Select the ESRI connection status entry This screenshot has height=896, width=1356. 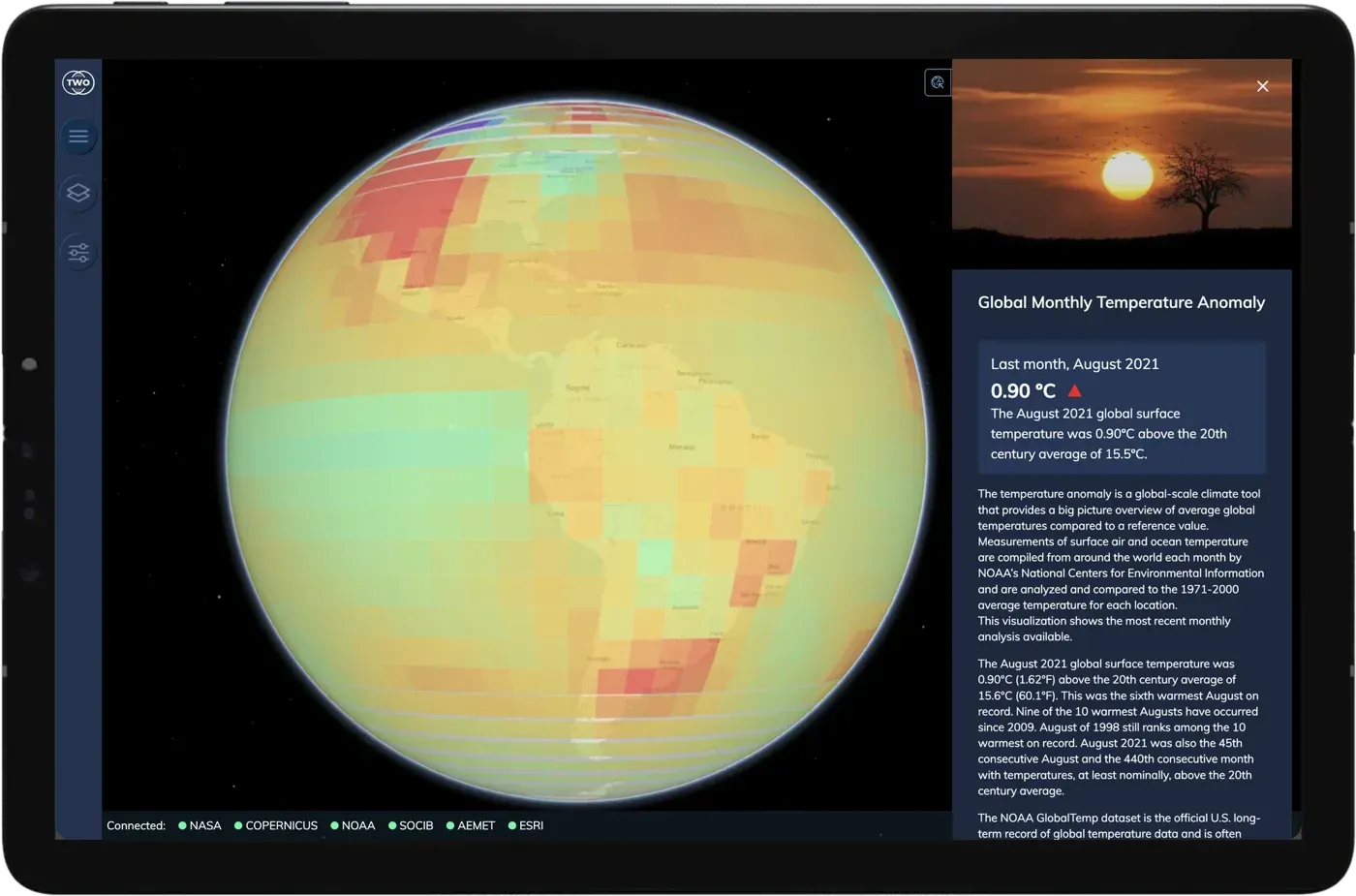(x=526, y=825)
